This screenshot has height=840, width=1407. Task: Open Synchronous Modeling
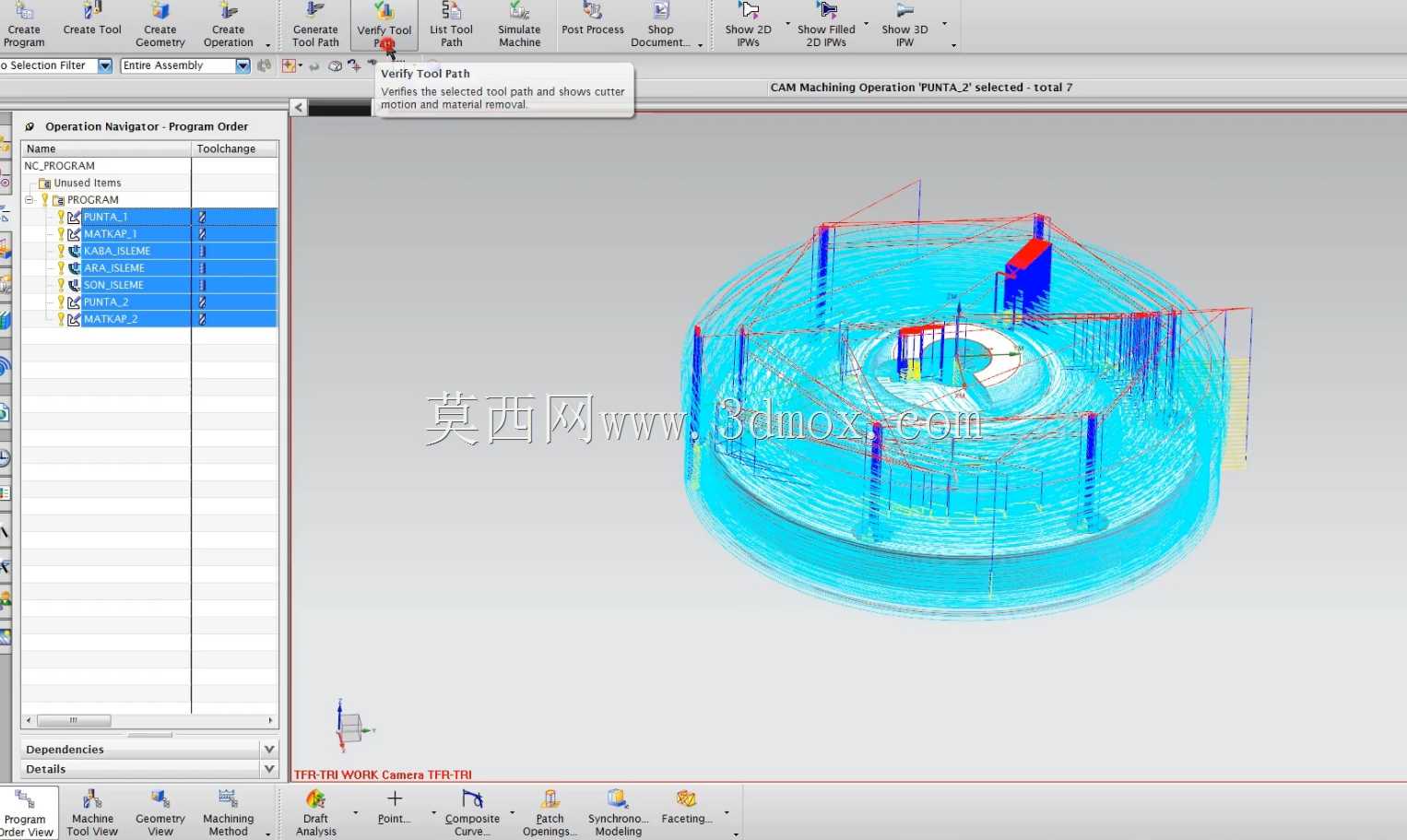click(x=618, y=812)
